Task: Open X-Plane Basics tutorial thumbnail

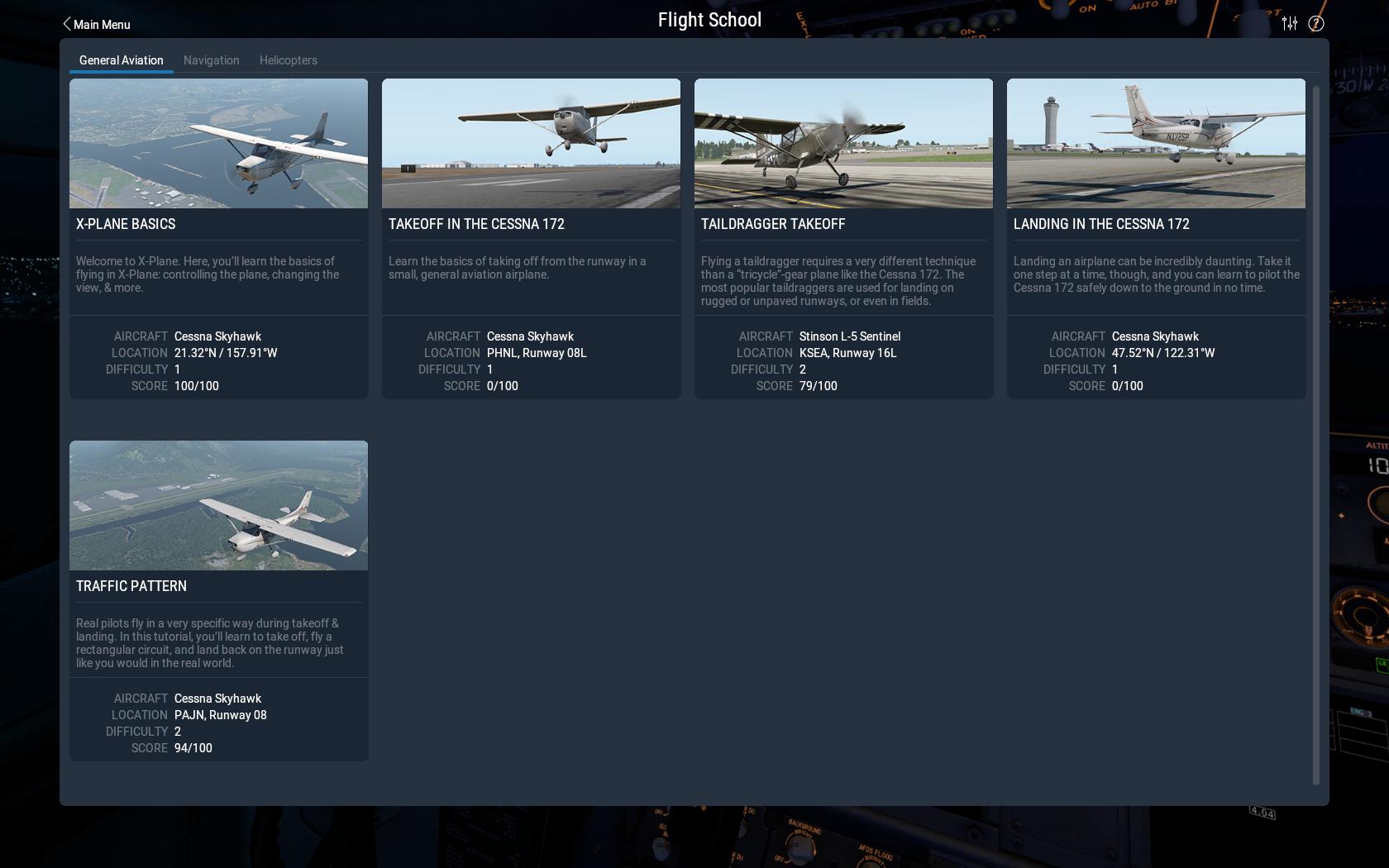Action: (x=218, y=143)
